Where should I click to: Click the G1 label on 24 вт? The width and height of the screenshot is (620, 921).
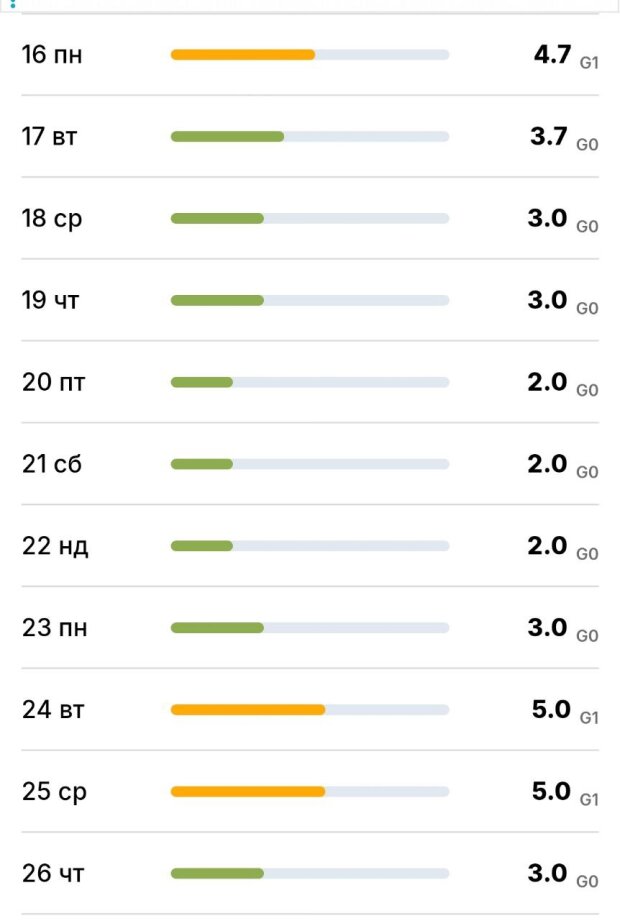pyautogui.click(x=589, y=718)
